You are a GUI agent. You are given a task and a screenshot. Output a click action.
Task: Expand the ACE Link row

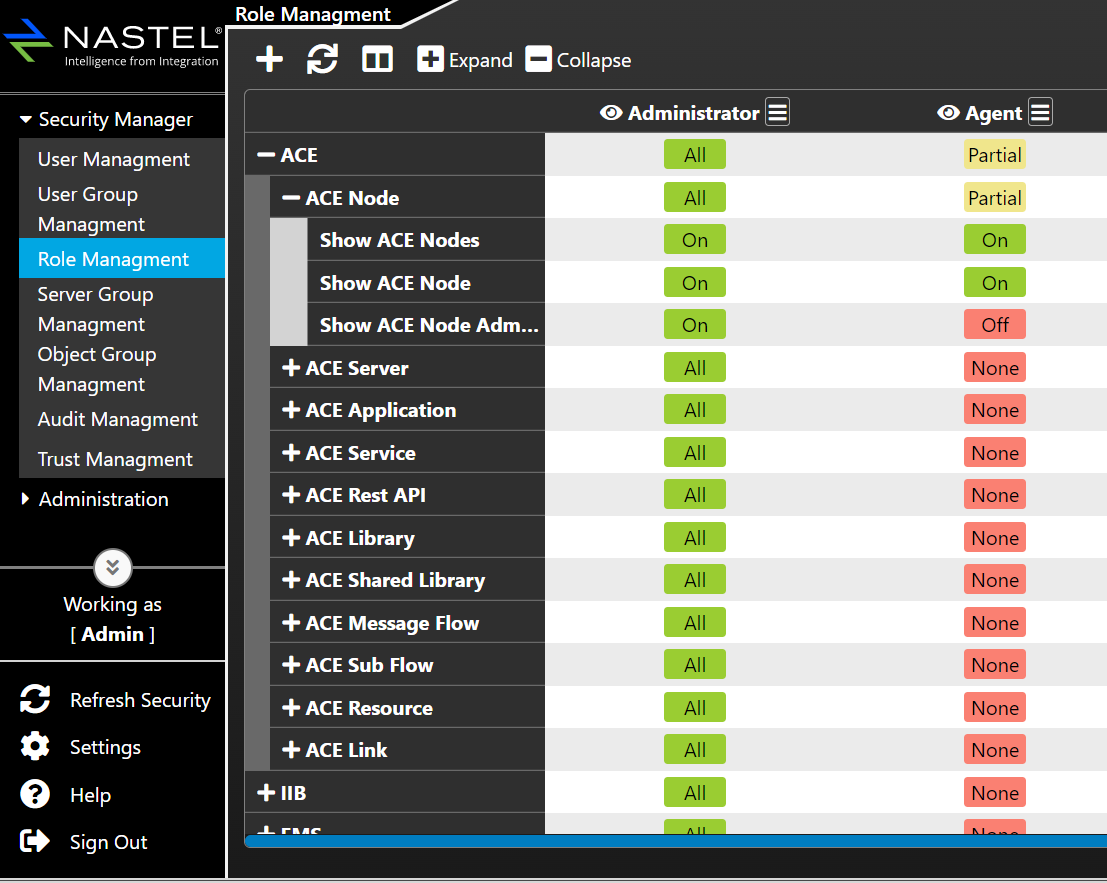tap(291, 750)
